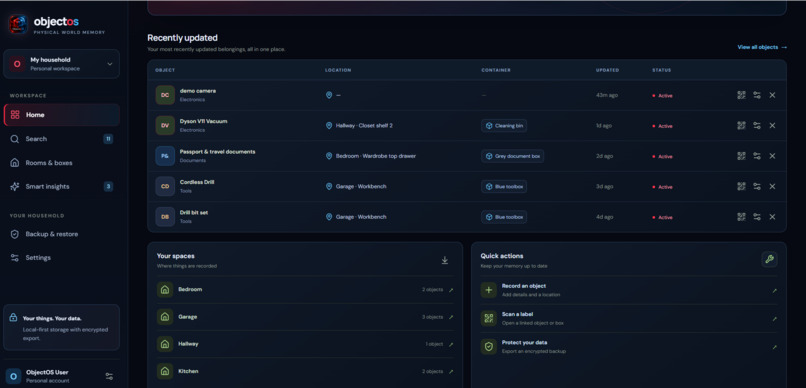Show QR code for Drill bit set
This screenshot has height=388, width=806.
(x=741, y=217)
